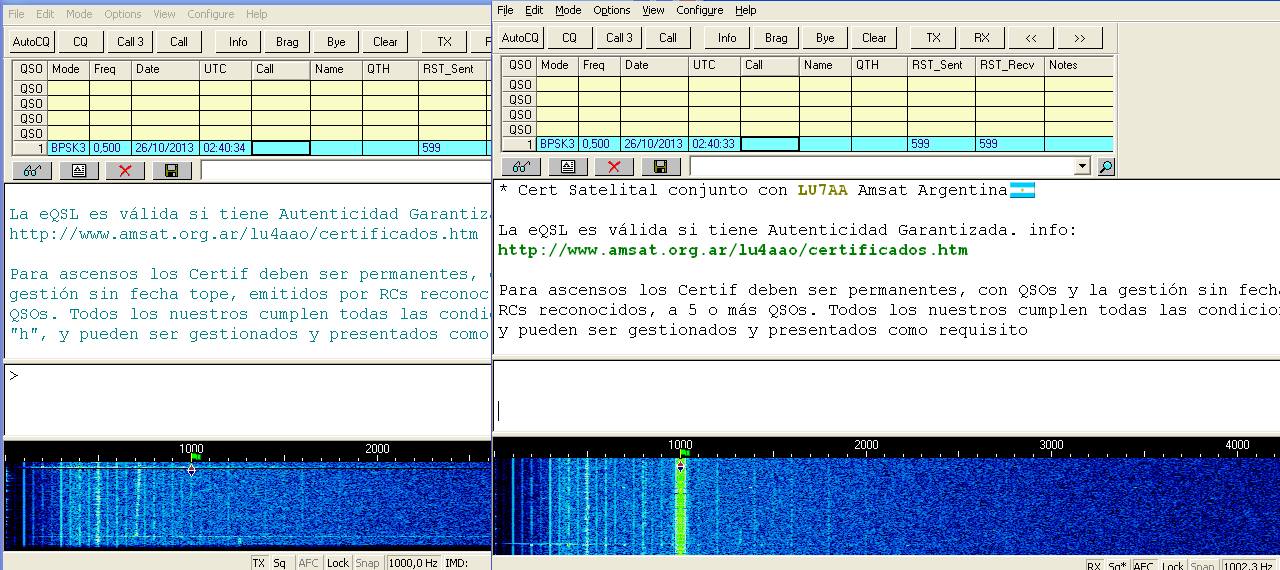1280x570 pixels.
Task: Click Brag macro button in right window
Action: (776, 38)
